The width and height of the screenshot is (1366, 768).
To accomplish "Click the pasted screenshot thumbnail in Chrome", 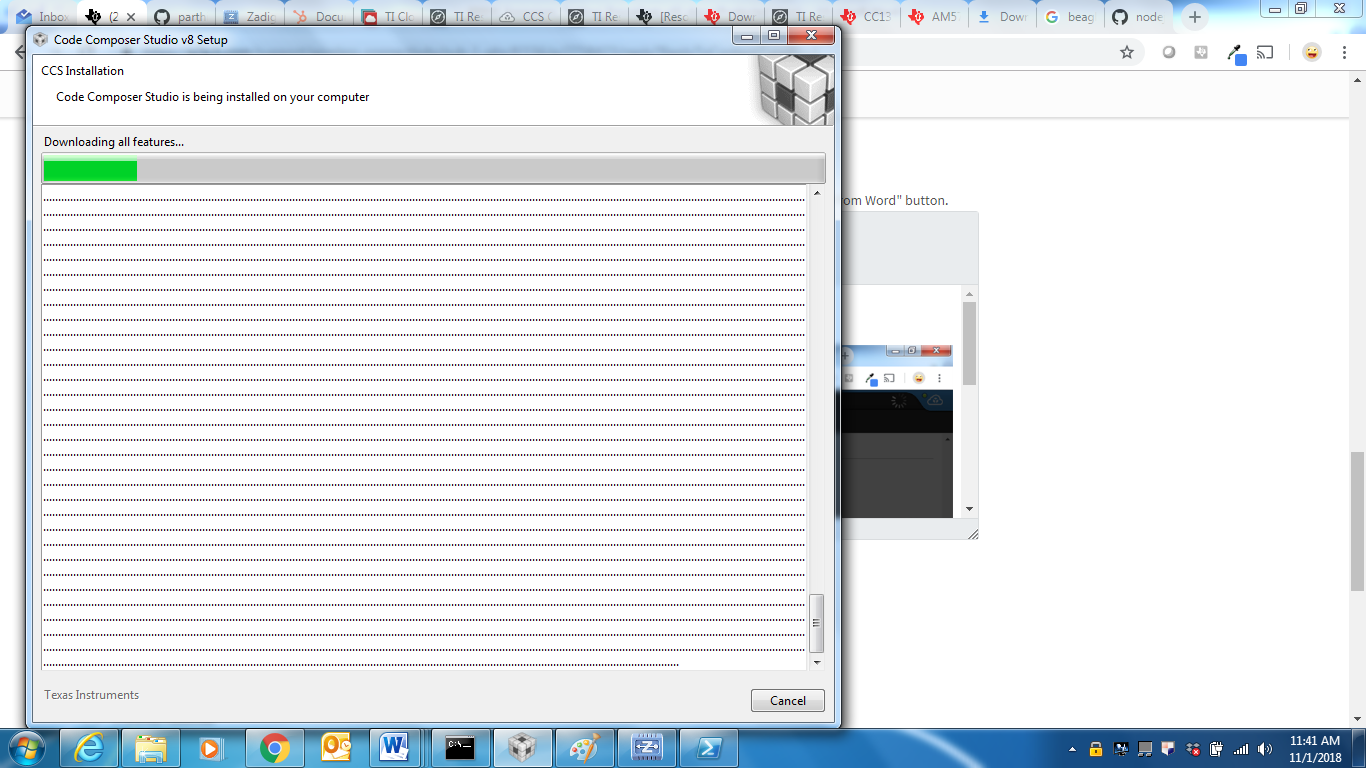I will coord(897,431).
